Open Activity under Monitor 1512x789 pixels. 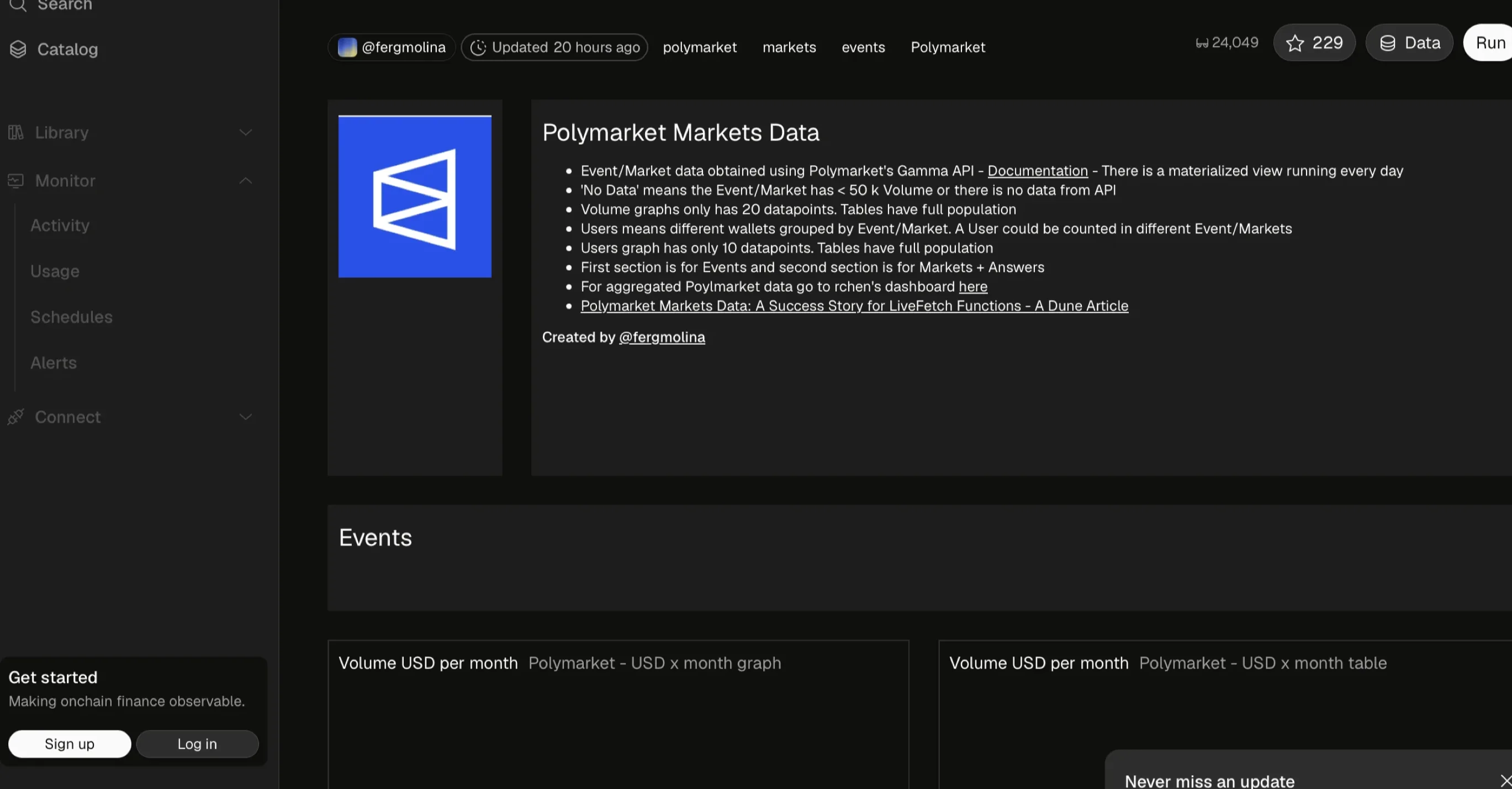[x=60, y=225]
